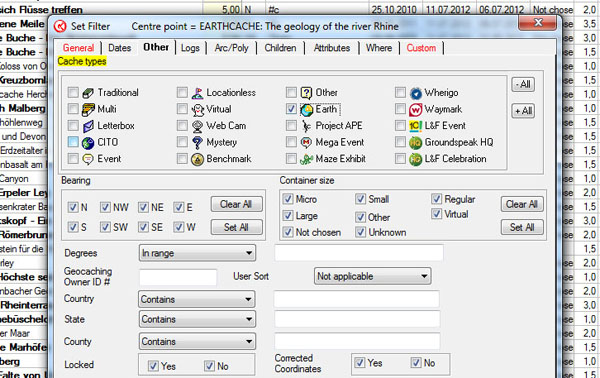Click the Benchmark icon
The width and height of the screenshot is (600, 378).
197,159
